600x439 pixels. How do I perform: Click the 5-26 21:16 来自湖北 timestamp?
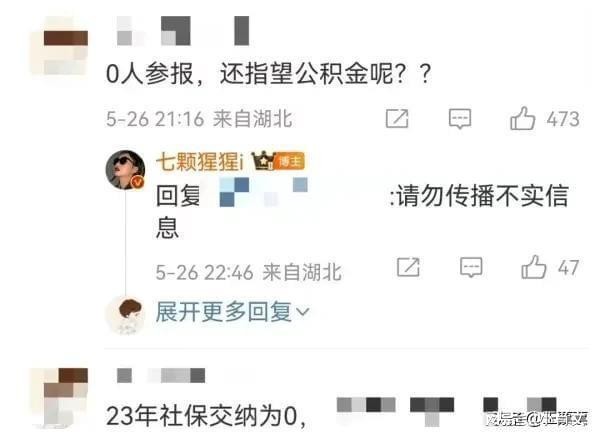[199, 119]
